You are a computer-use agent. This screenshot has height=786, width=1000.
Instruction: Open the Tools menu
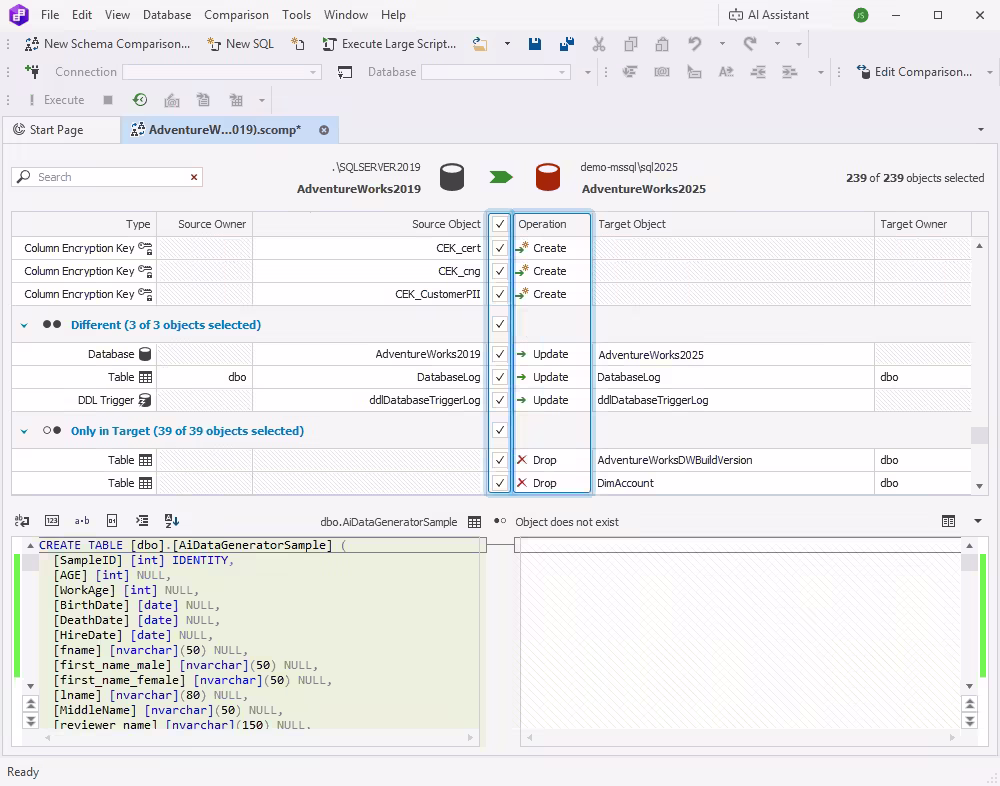coord(297,15)
